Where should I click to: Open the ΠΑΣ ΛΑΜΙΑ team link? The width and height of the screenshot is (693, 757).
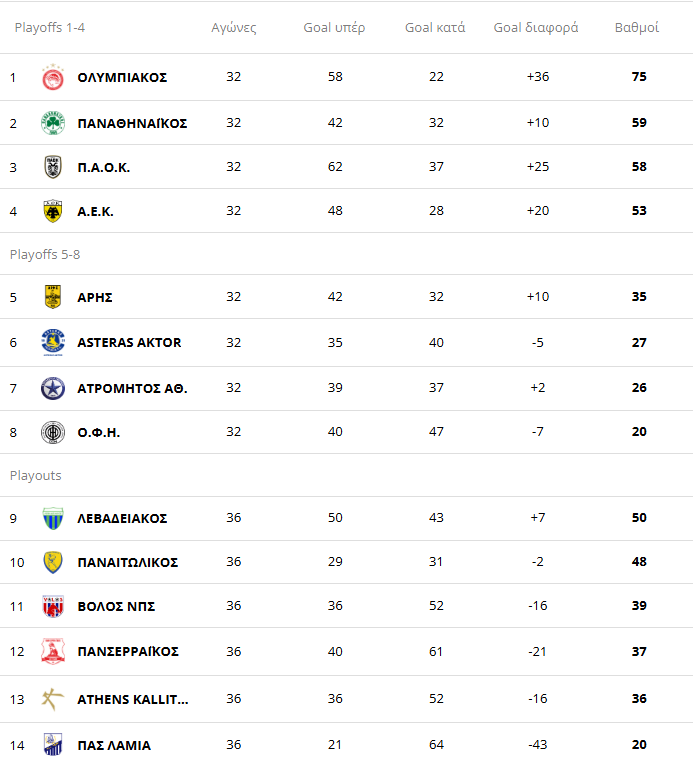pos(114,745)
